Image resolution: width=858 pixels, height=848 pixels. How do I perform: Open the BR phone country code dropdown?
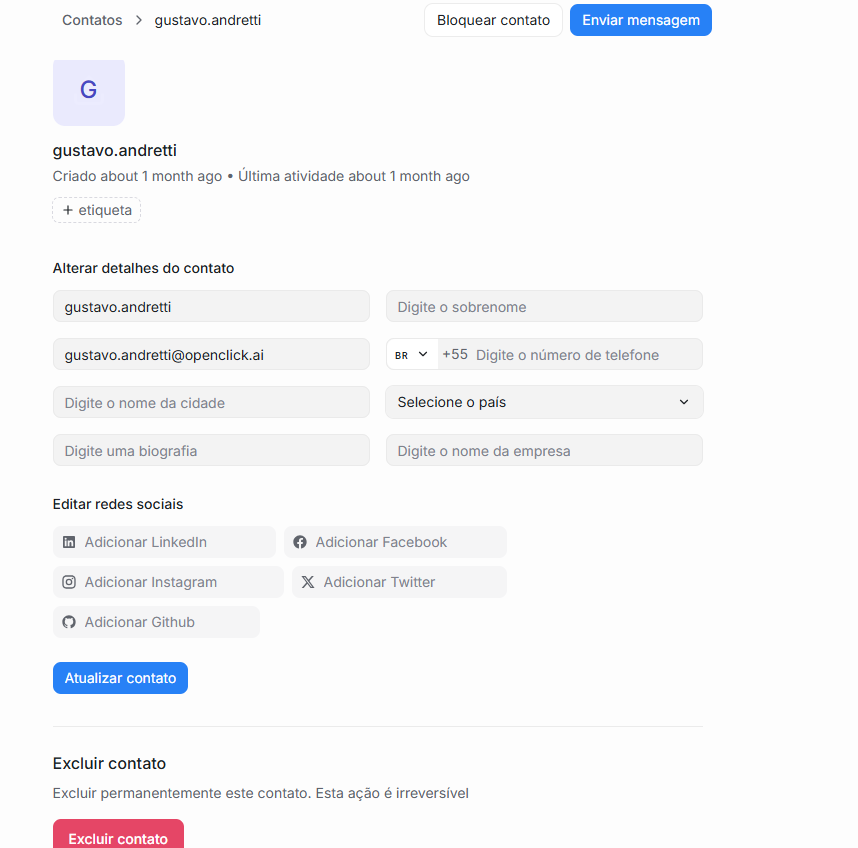(x=411, y=354)
